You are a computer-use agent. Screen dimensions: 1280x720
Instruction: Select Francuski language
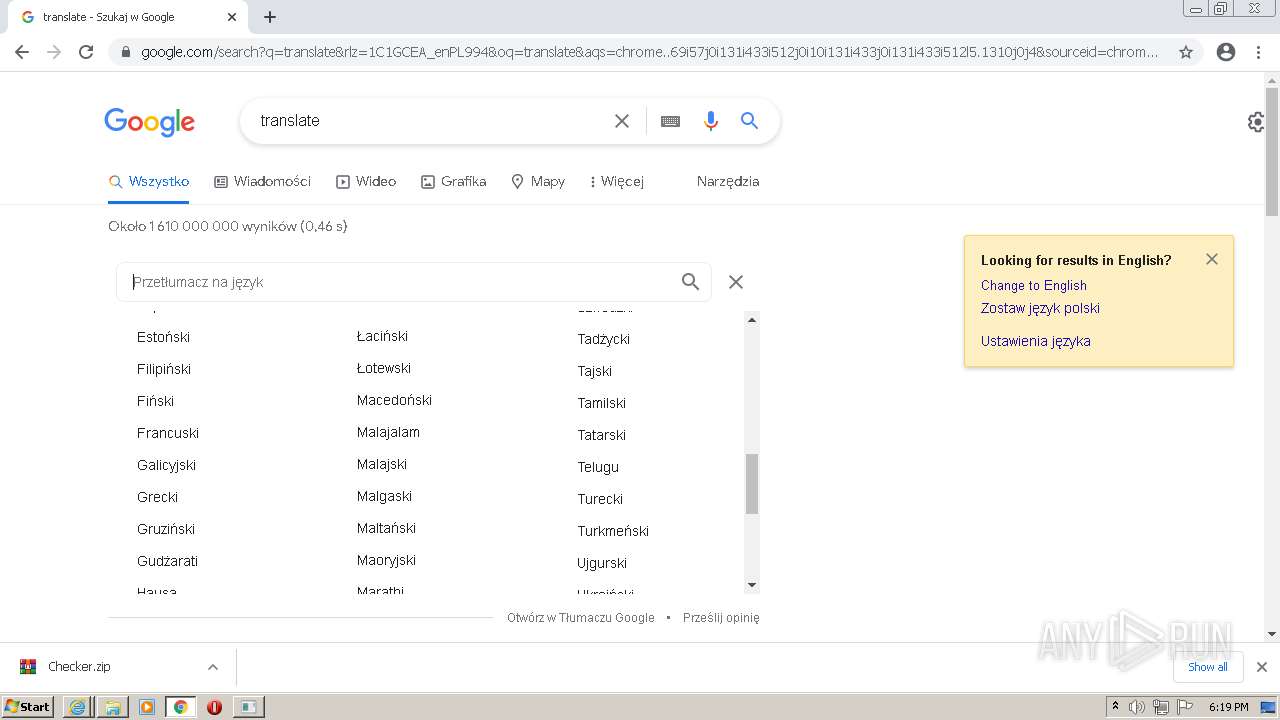click(x=168, y=433)
